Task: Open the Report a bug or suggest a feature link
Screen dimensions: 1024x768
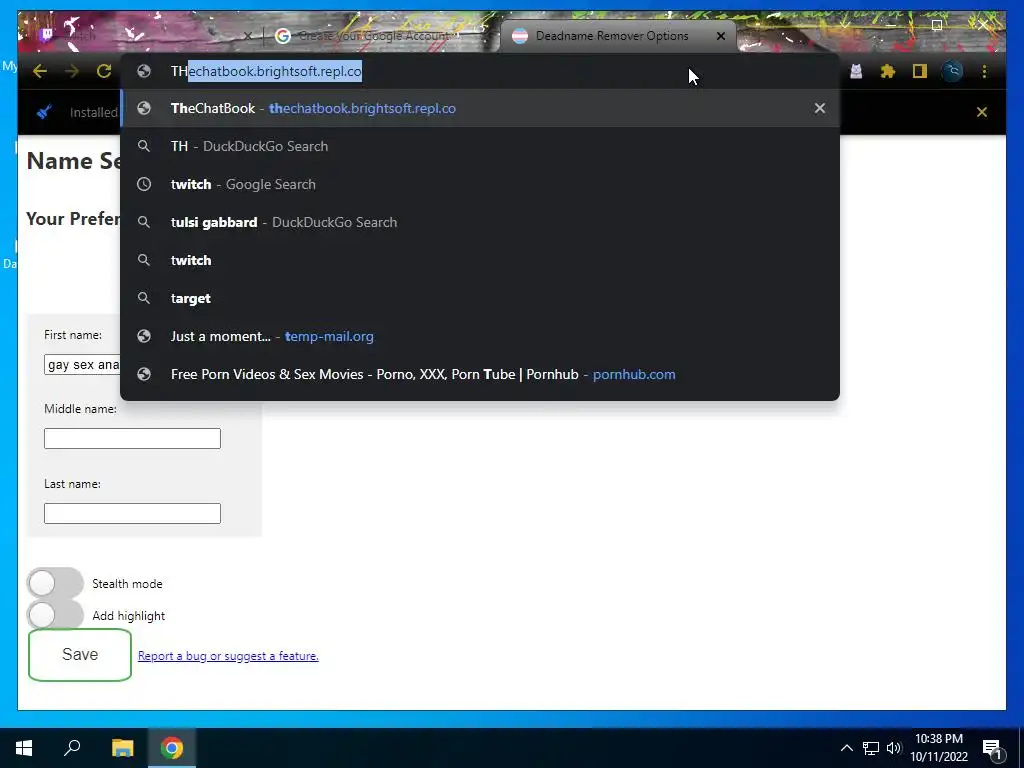Action: 228,656
